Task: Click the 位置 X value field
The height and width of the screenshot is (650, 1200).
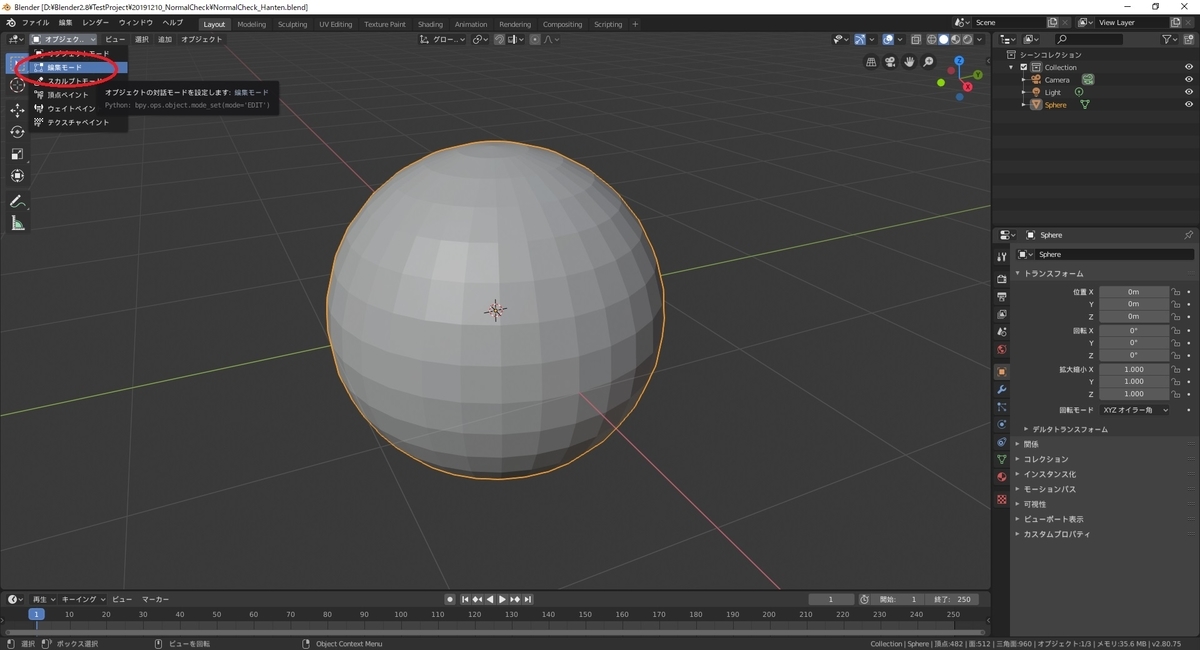Action: [1134, 292]
